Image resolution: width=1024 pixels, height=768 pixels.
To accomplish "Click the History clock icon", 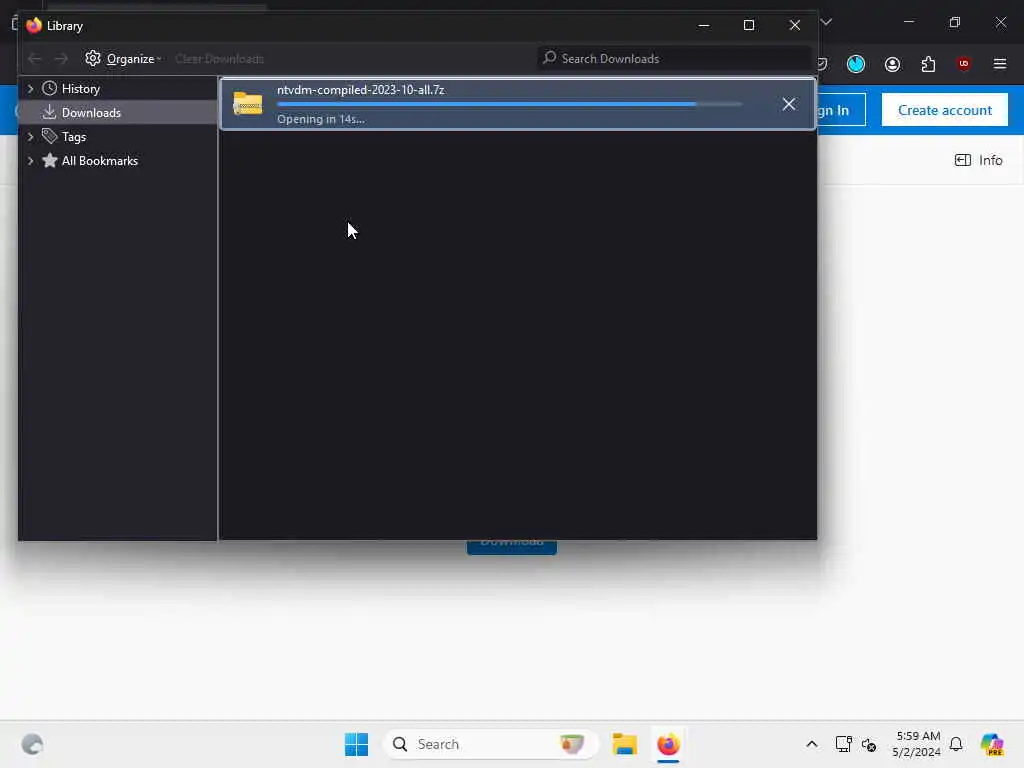I will (50, 88).
